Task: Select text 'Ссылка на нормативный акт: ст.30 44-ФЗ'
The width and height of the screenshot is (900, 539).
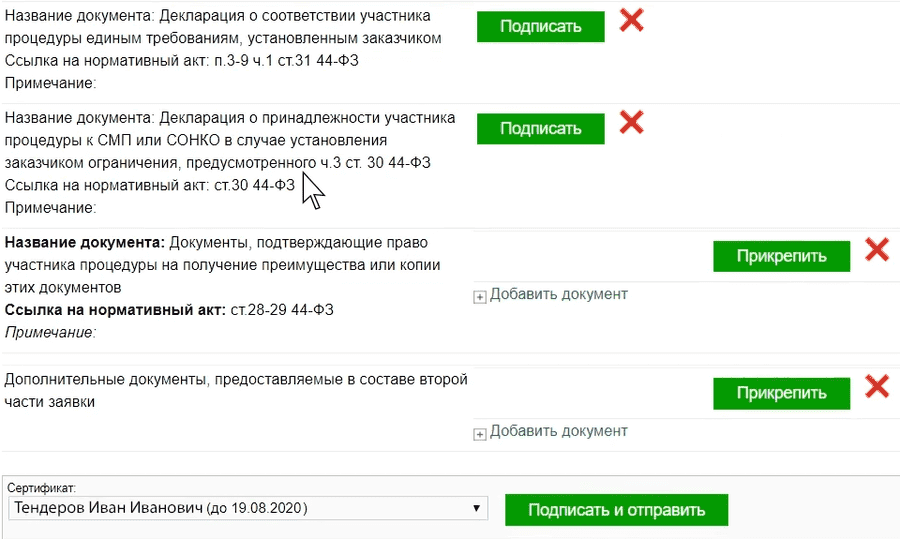Action: (150, 185)
